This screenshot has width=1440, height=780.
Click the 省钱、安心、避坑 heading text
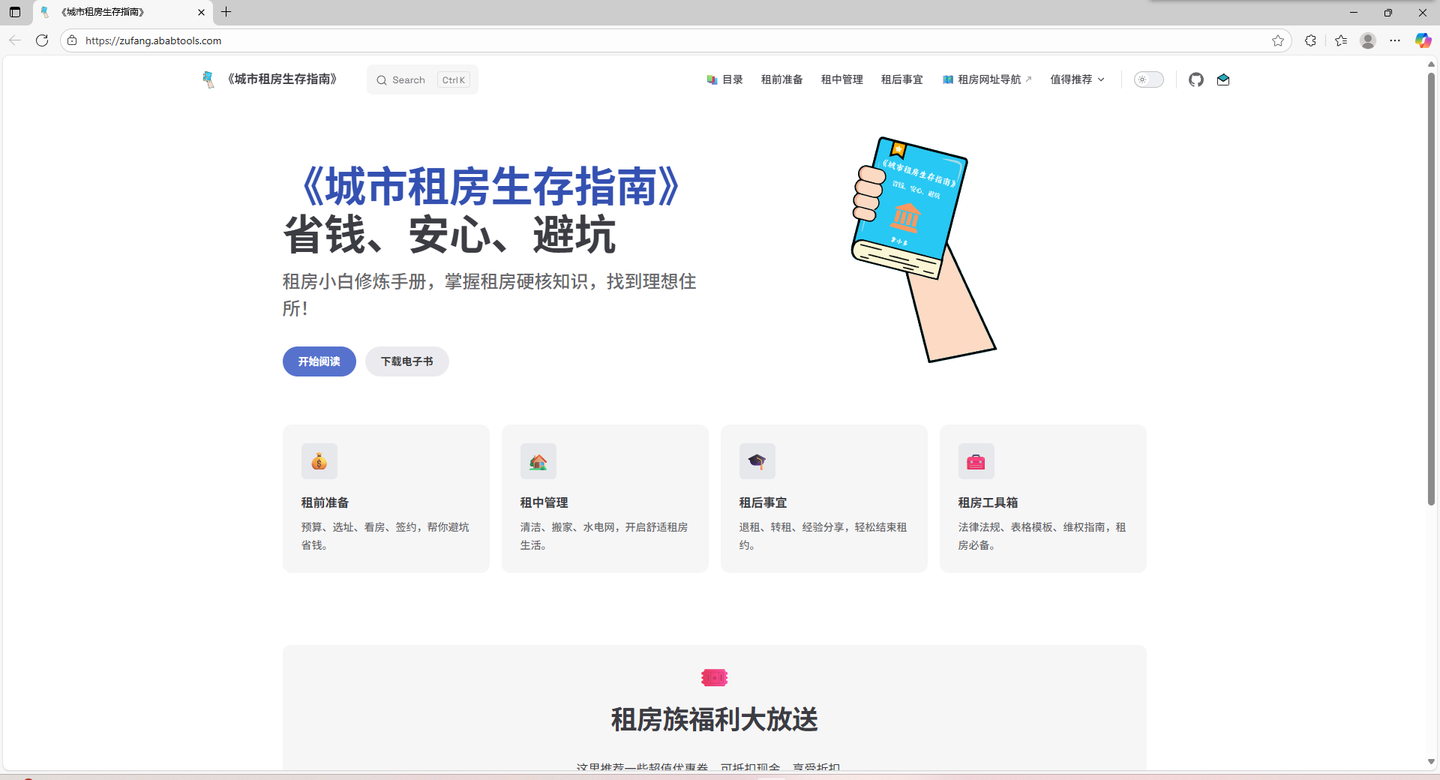pos(449,235)
